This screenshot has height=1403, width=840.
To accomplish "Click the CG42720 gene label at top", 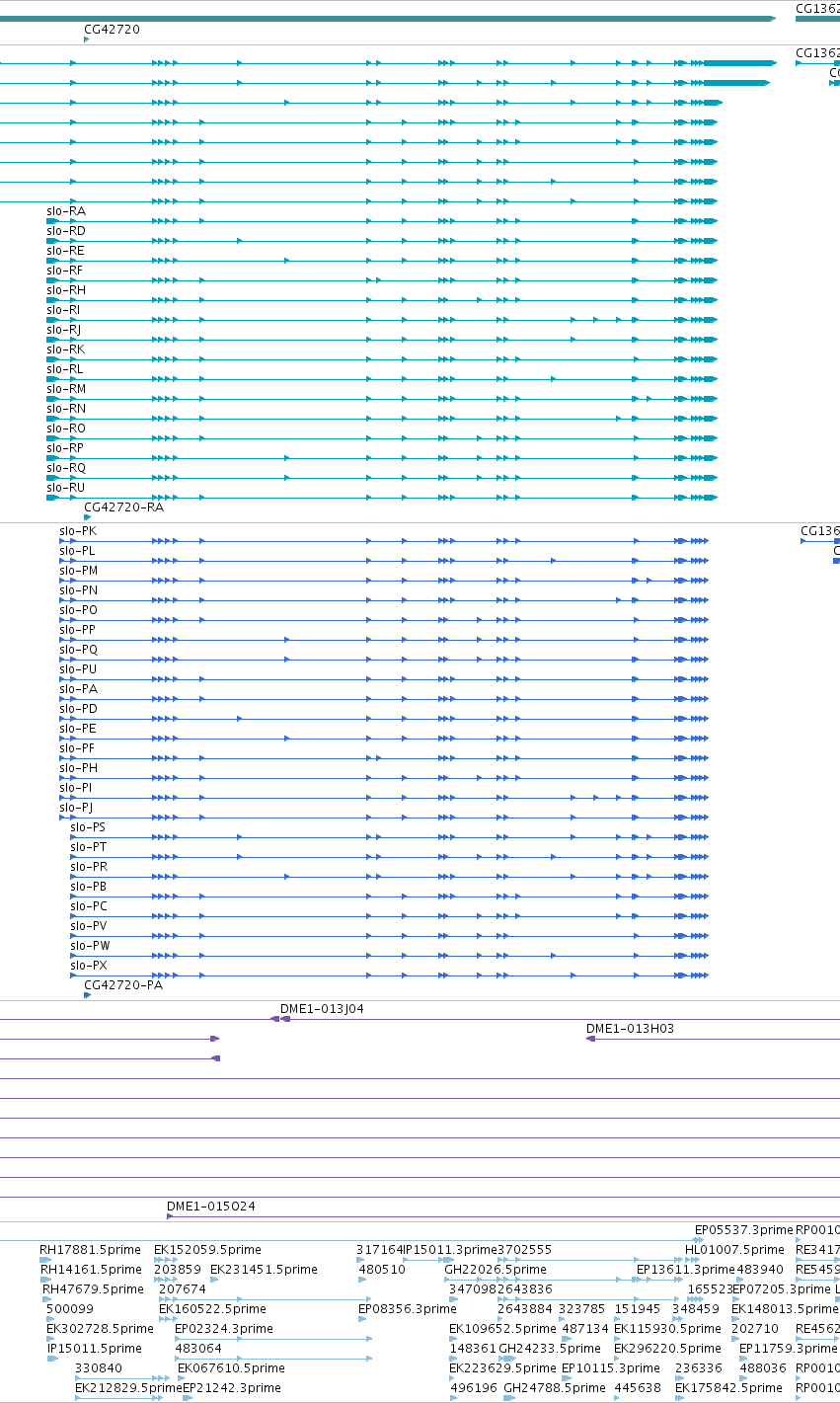I will coord(112,30).
